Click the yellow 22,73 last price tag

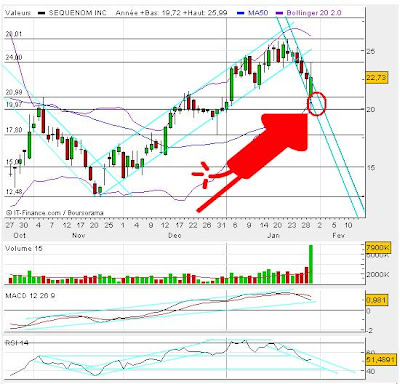(x=376, y=78)
